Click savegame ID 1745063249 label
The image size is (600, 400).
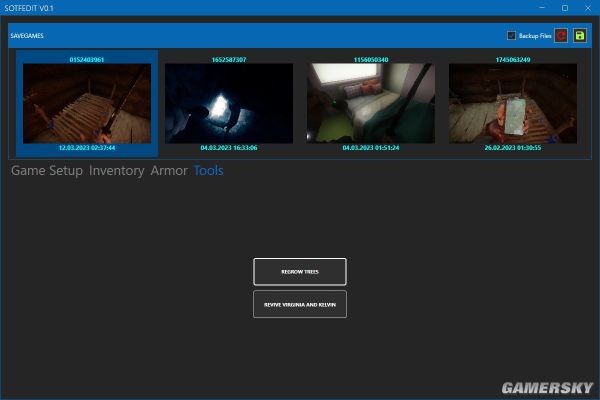point(513,59)
